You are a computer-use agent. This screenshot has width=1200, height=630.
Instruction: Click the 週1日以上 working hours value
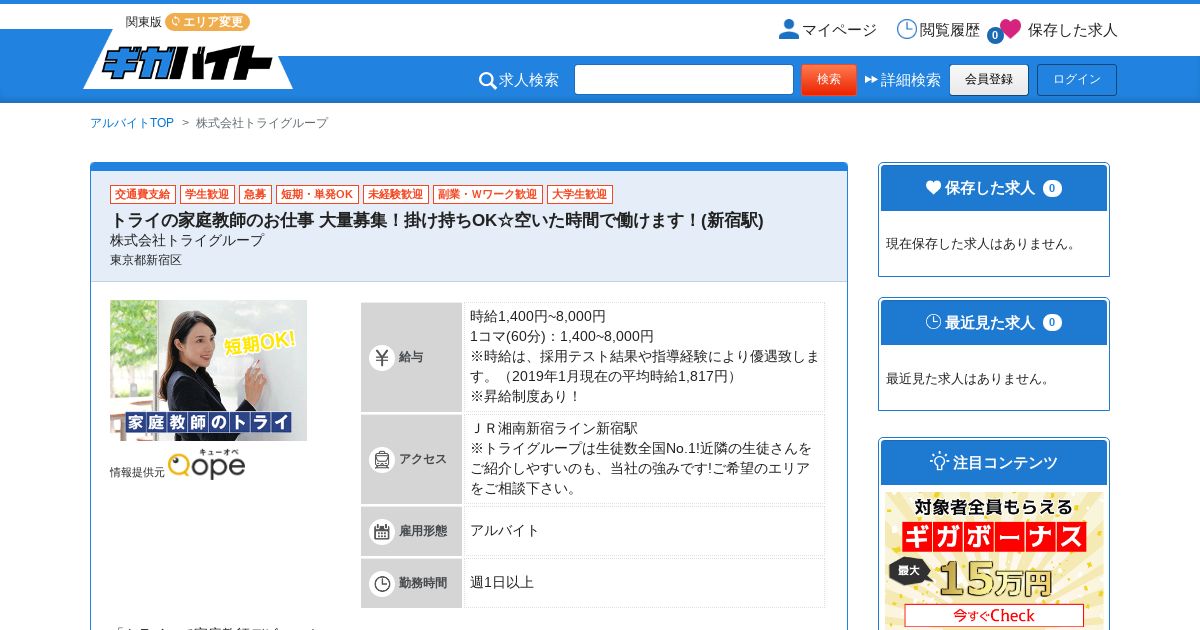(502, 583)
